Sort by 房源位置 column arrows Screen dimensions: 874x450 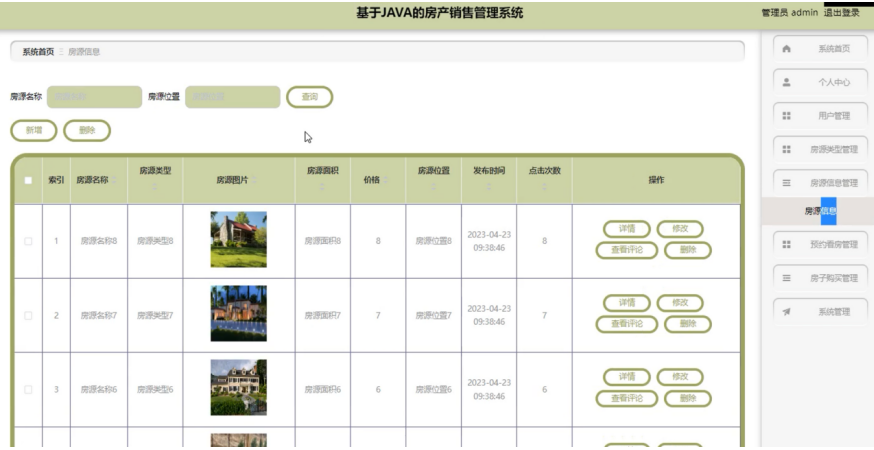[x=434, y=187]
